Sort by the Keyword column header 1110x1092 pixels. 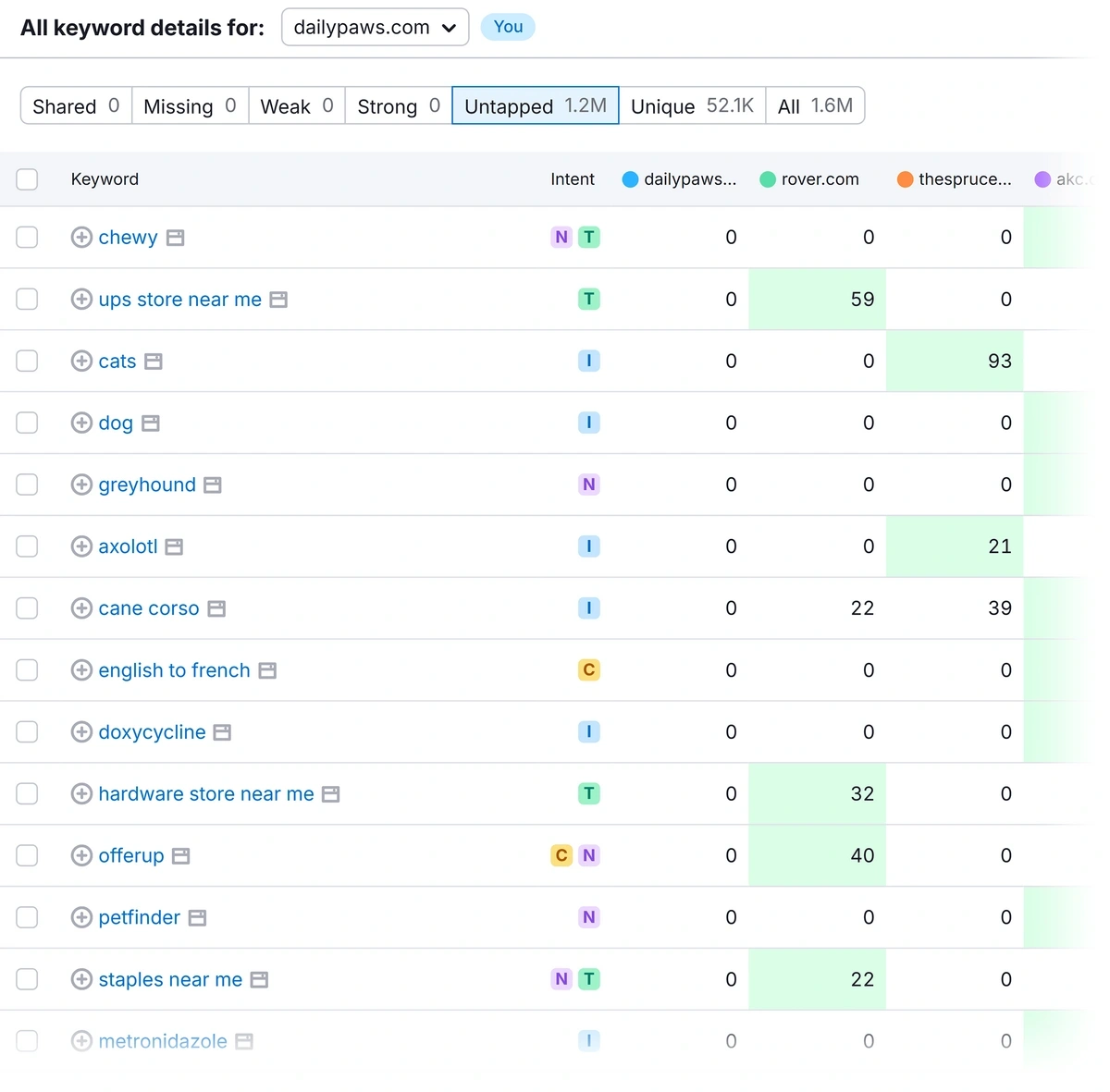click(105, 179)
